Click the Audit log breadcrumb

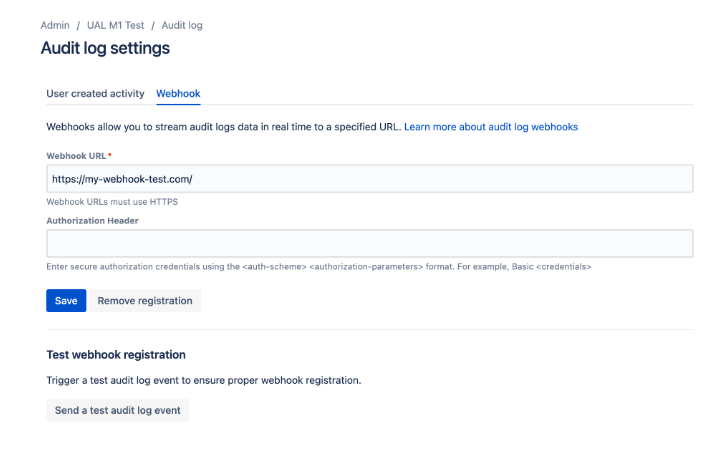[182, 25]
